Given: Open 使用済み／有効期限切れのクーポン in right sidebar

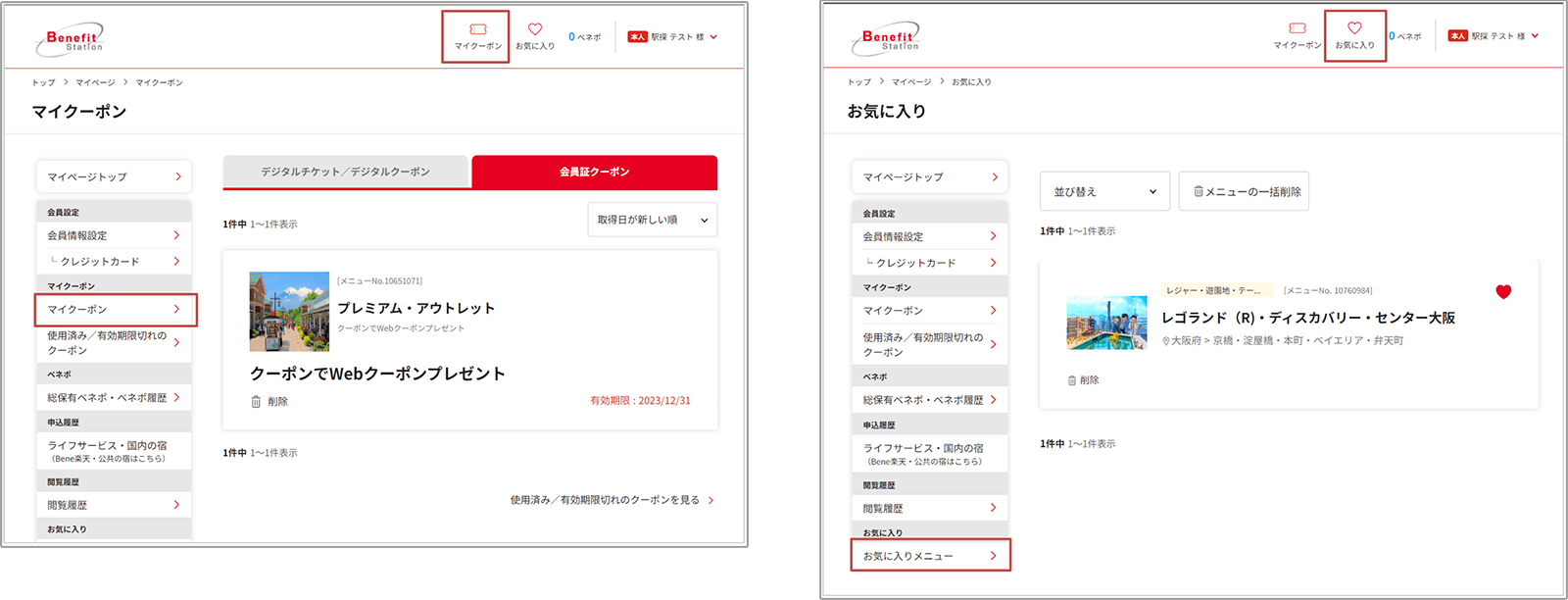Looking at the screenshot, I should click(x=930, y=345).
